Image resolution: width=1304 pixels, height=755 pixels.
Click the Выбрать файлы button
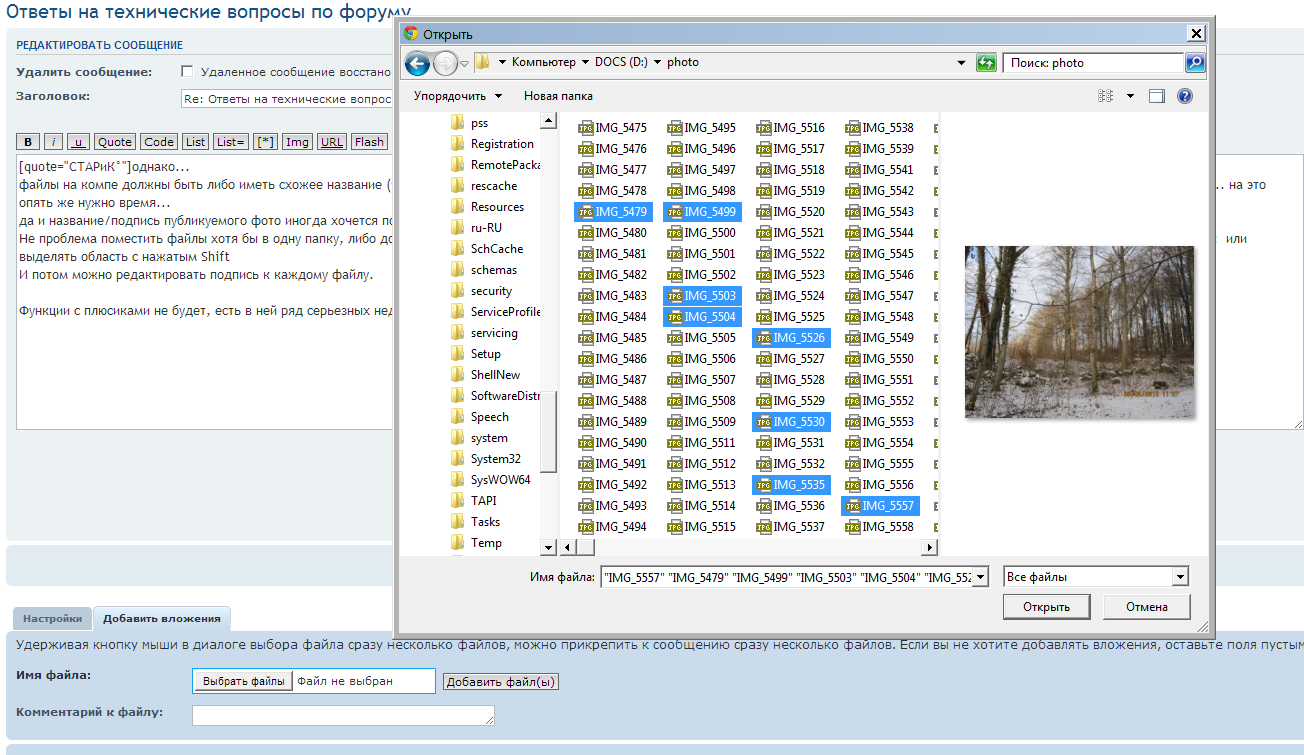pos(242,681)
